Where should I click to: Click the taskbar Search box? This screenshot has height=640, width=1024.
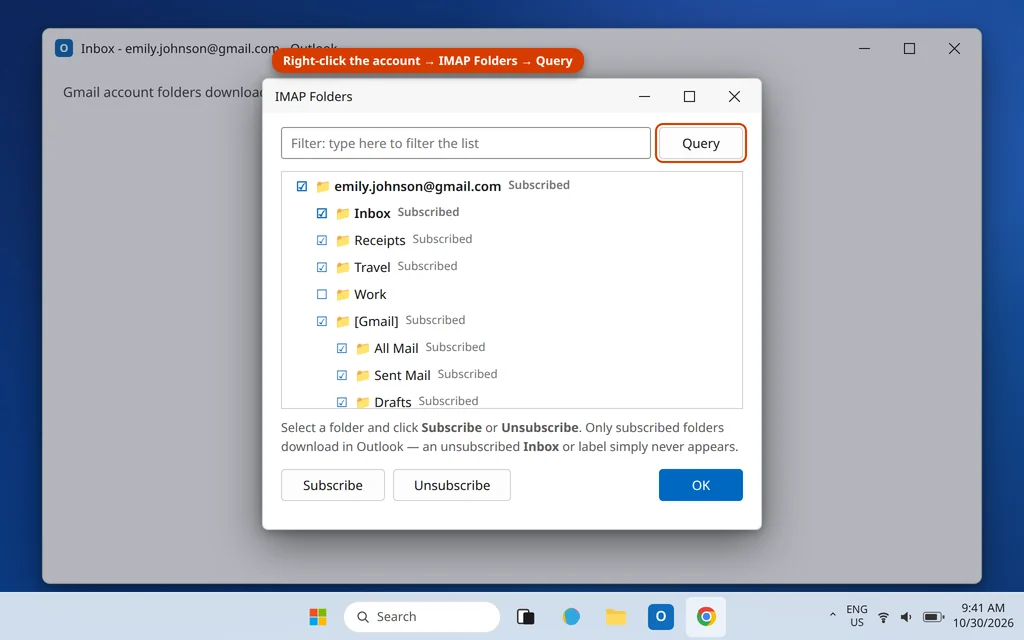[422, 616]
